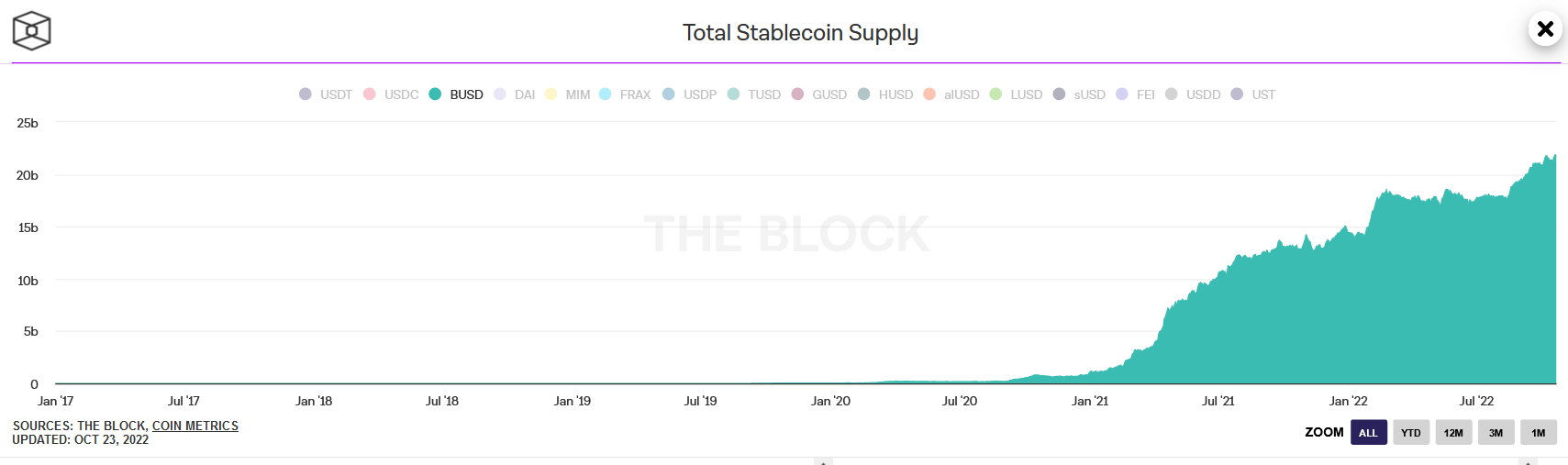
Task: Switch zoom to 12M
Action: [1453, 433]
